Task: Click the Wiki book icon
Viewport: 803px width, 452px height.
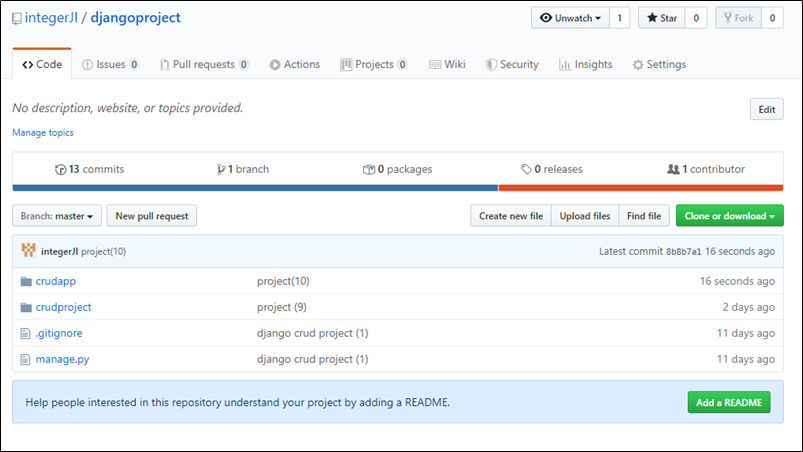Action: [x=435, y=64]
